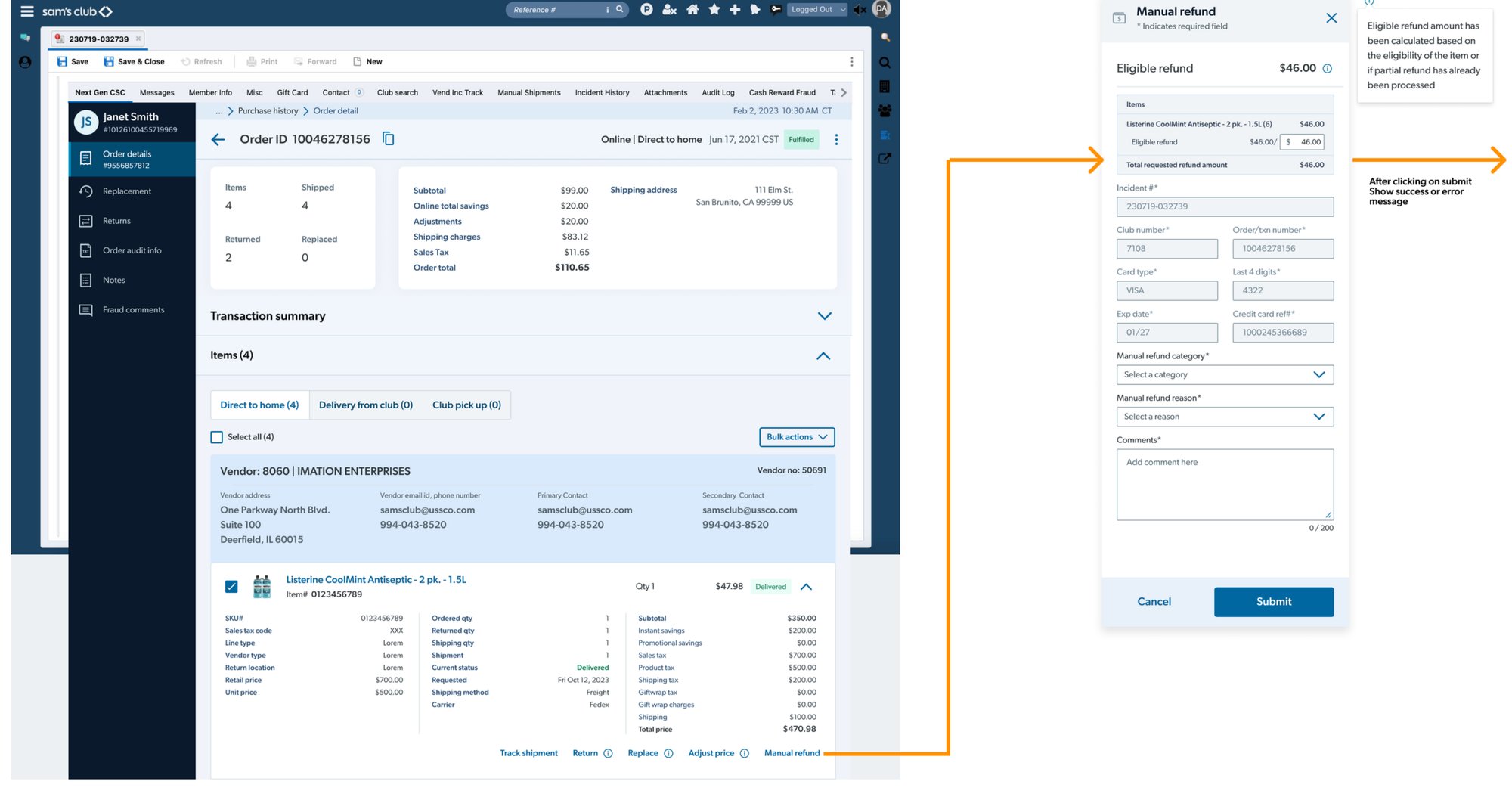Click the Listerine product thumbnail

262,587
